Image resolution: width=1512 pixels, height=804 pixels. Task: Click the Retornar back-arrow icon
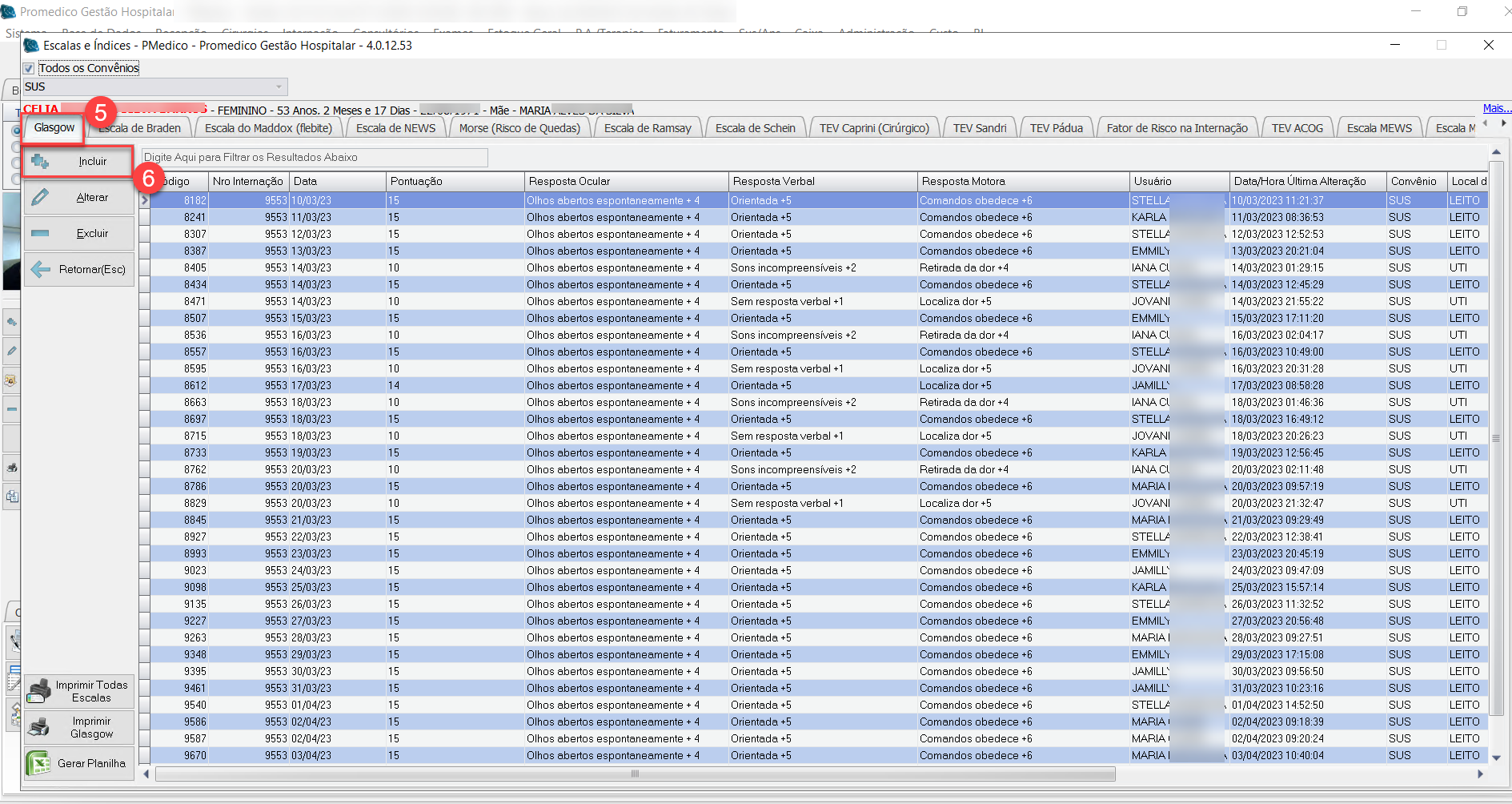[40, 270]
